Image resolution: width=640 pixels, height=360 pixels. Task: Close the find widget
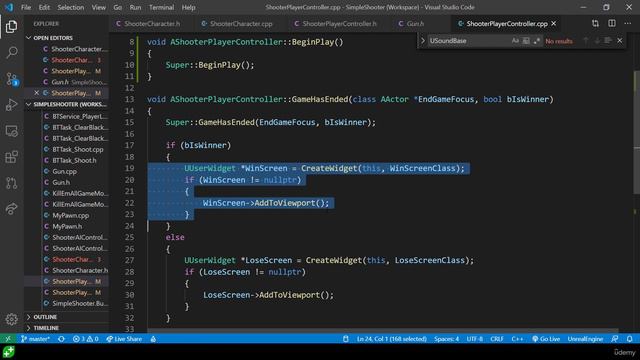click(620, 41)
